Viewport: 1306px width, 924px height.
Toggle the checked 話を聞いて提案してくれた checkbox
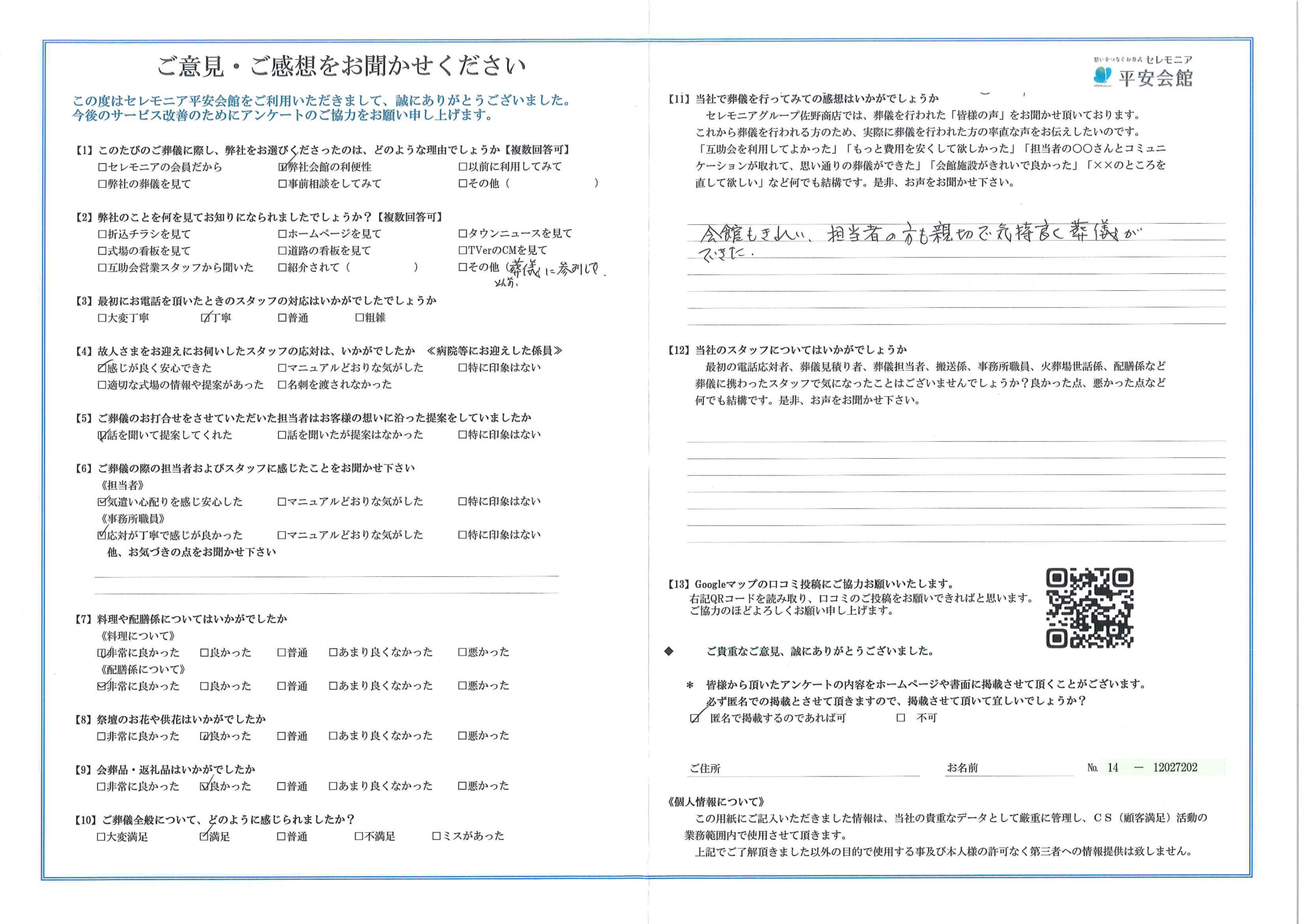pos(103,435)
